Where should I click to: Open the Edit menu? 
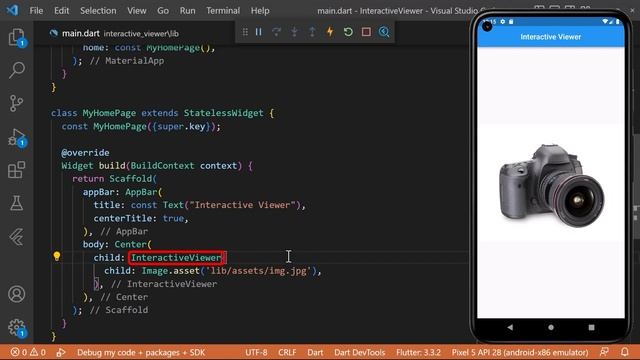(62, 11)
